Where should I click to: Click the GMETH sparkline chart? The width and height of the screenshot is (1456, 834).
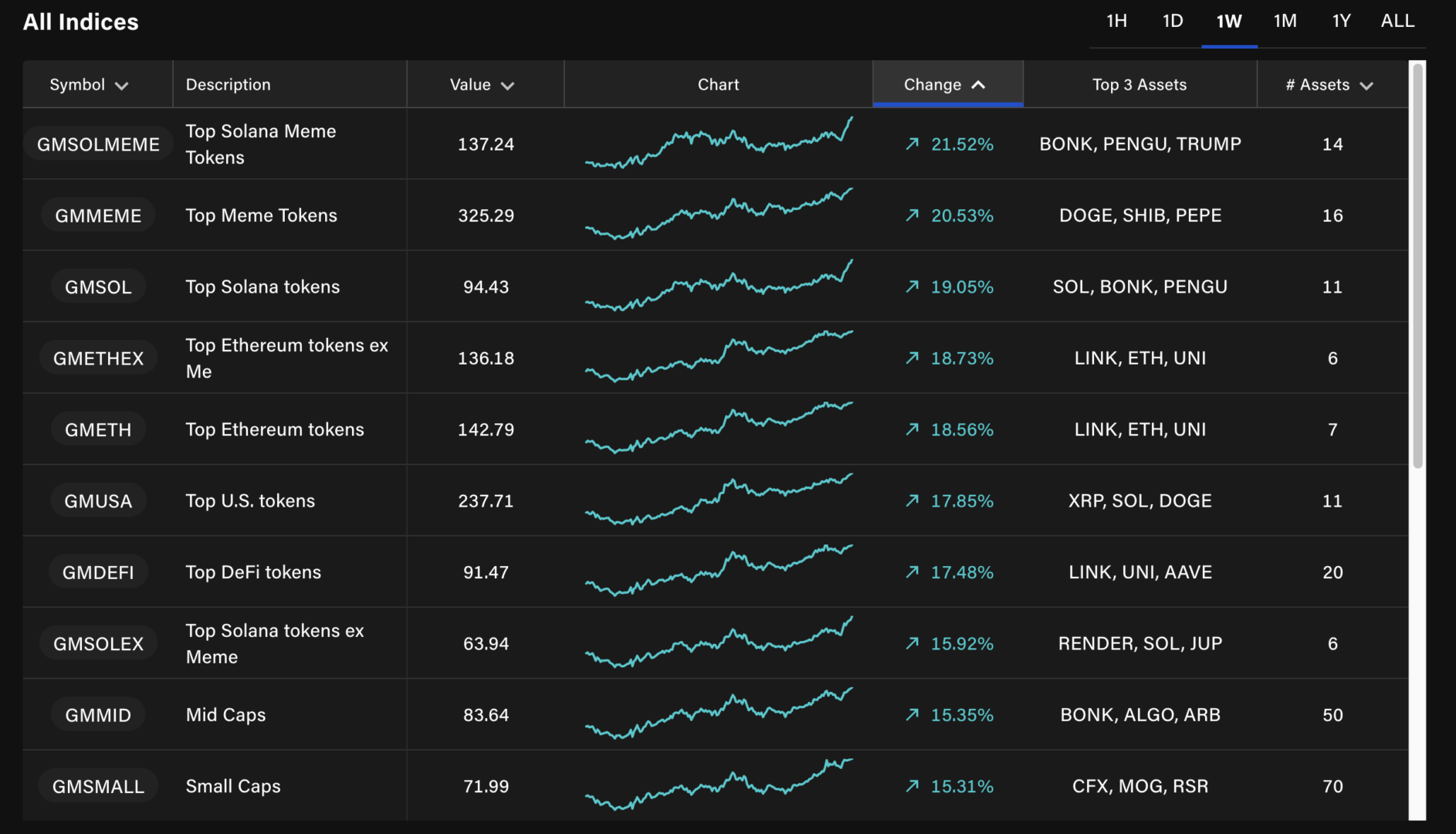tap(719, 428)
